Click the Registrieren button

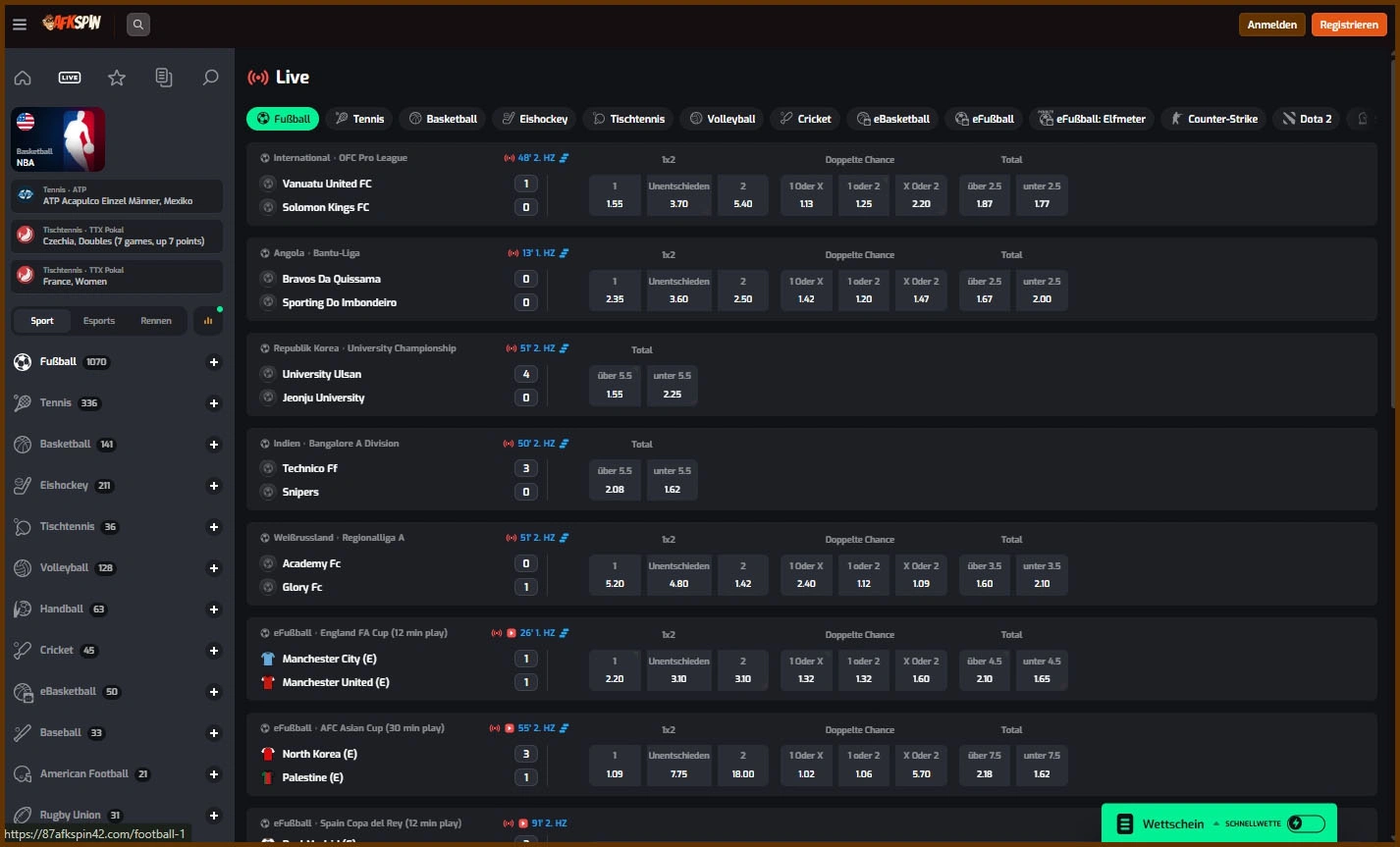(x=1349, y=25)
